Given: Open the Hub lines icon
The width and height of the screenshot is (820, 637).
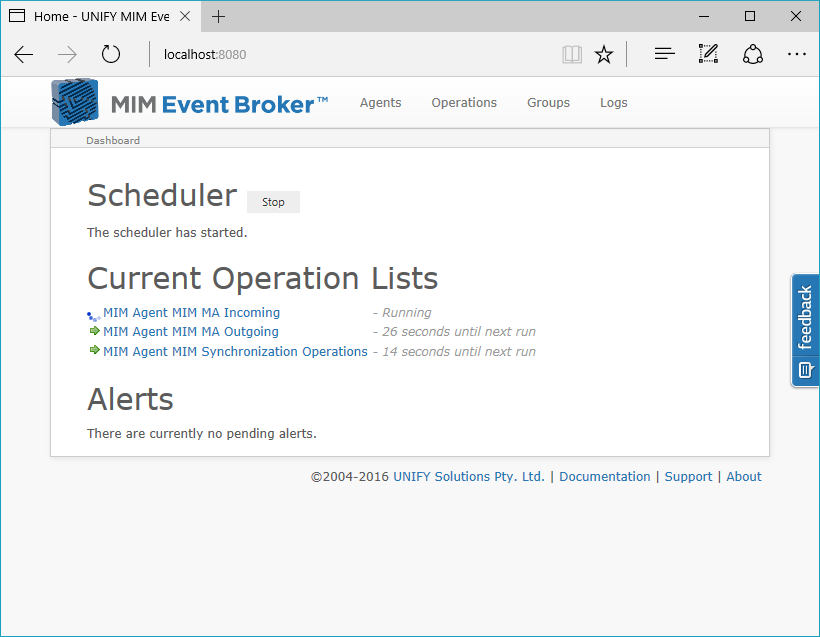Looking at the screenshot, I should (x=665, y=54).
